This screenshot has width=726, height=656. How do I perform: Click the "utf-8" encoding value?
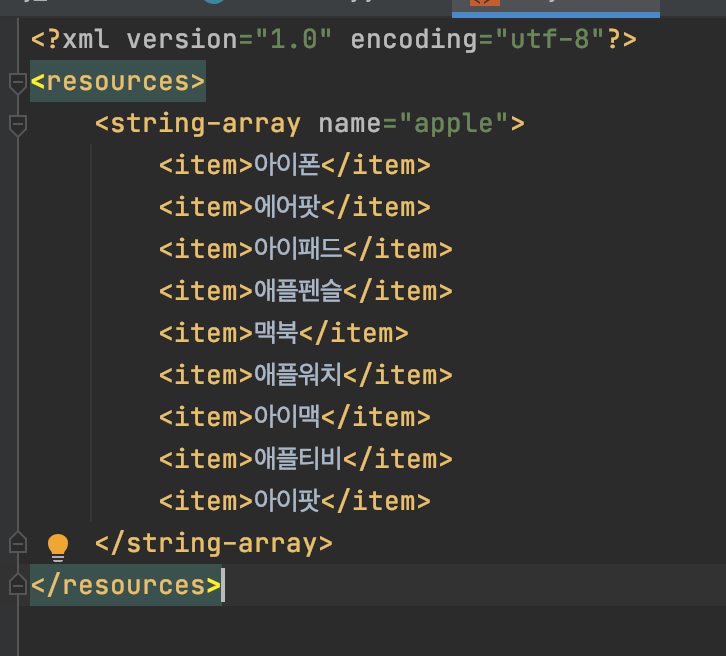point(550,39)
